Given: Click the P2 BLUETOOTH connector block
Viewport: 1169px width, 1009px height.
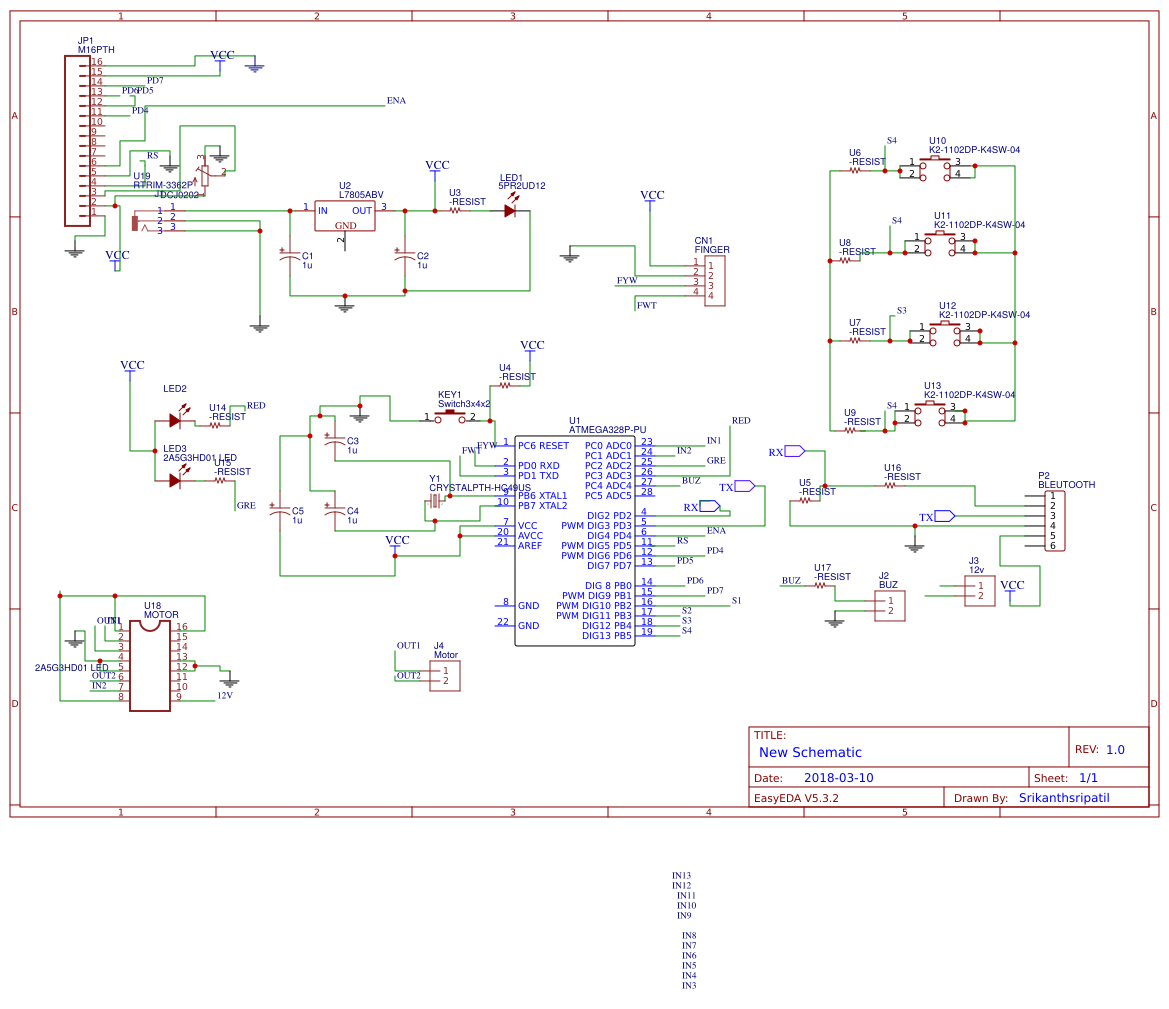Looking at the screenshot, I should 1053,521.
